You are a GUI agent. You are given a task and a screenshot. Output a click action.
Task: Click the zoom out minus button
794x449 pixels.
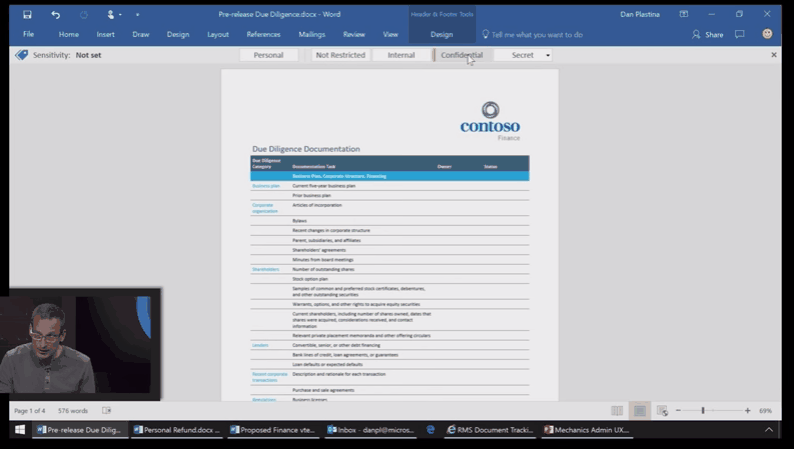[x=678, y=411]
